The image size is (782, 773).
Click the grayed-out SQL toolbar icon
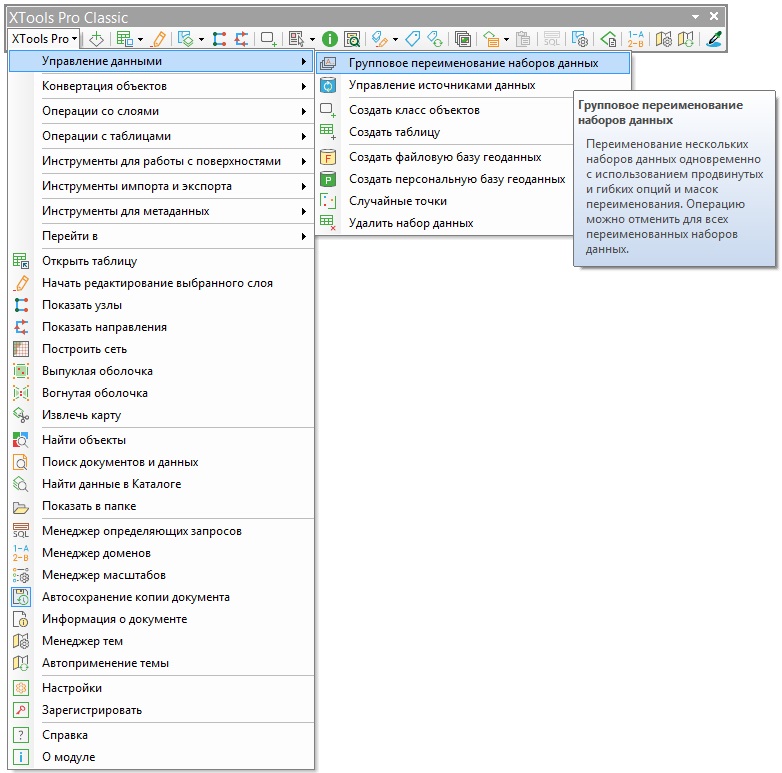(552, 38)
